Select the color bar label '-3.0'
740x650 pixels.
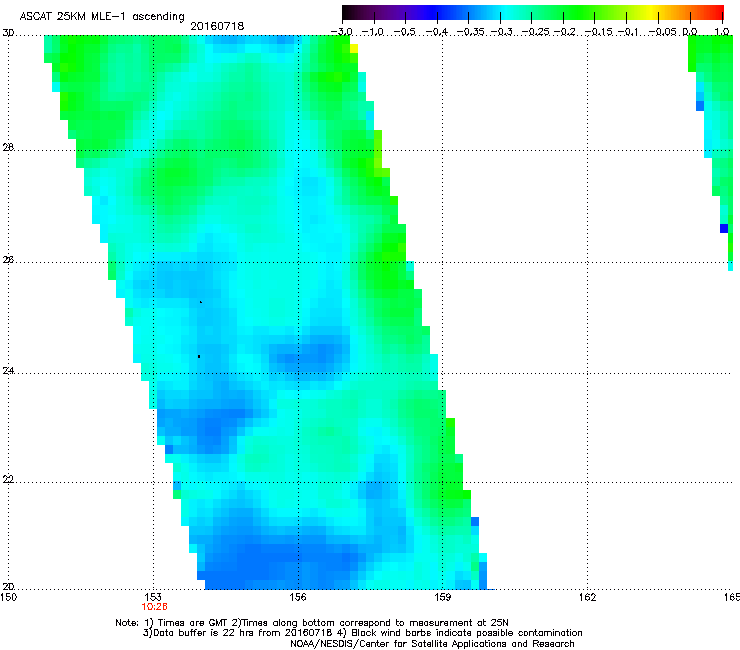pyautogui.click(x=341, y=32)
